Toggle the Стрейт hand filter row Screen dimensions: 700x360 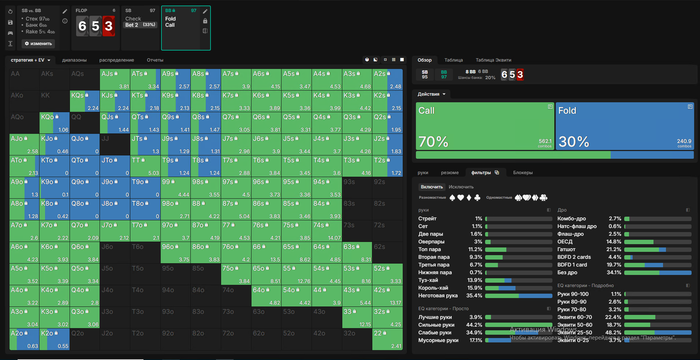[485, 219]
